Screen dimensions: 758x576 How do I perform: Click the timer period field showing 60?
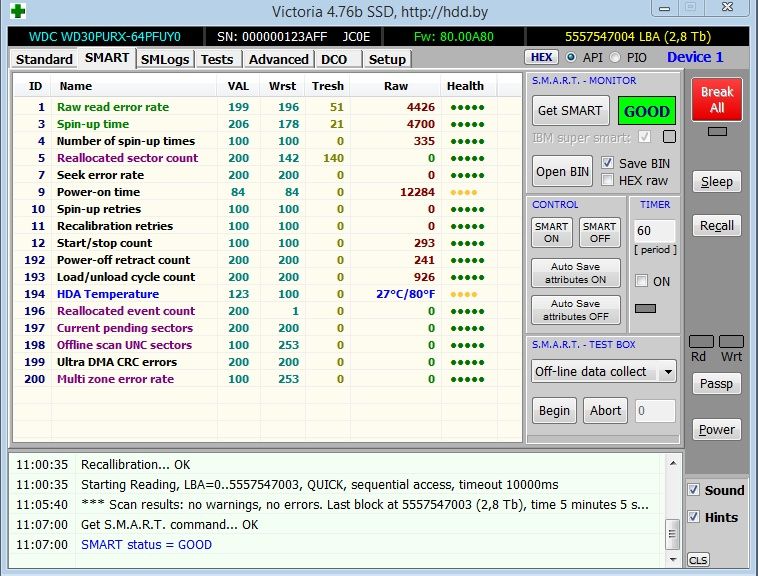[655, 230]
